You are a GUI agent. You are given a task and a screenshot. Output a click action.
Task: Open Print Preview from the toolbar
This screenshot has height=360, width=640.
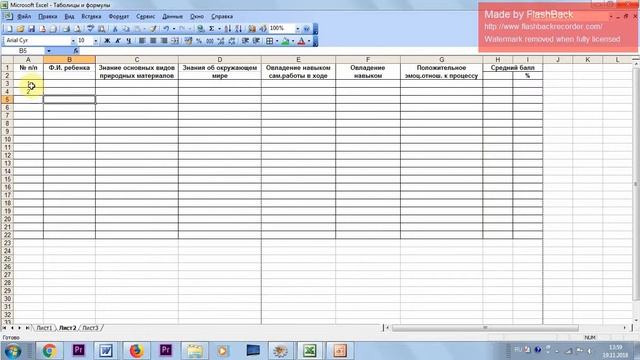[x=77, y=29]
